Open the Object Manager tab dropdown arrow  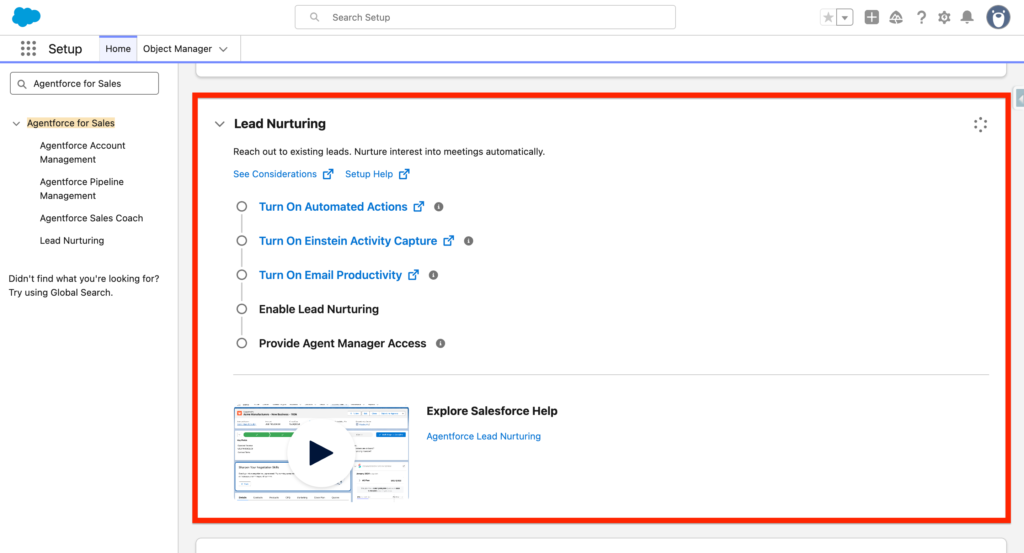[x=223, y=49]
